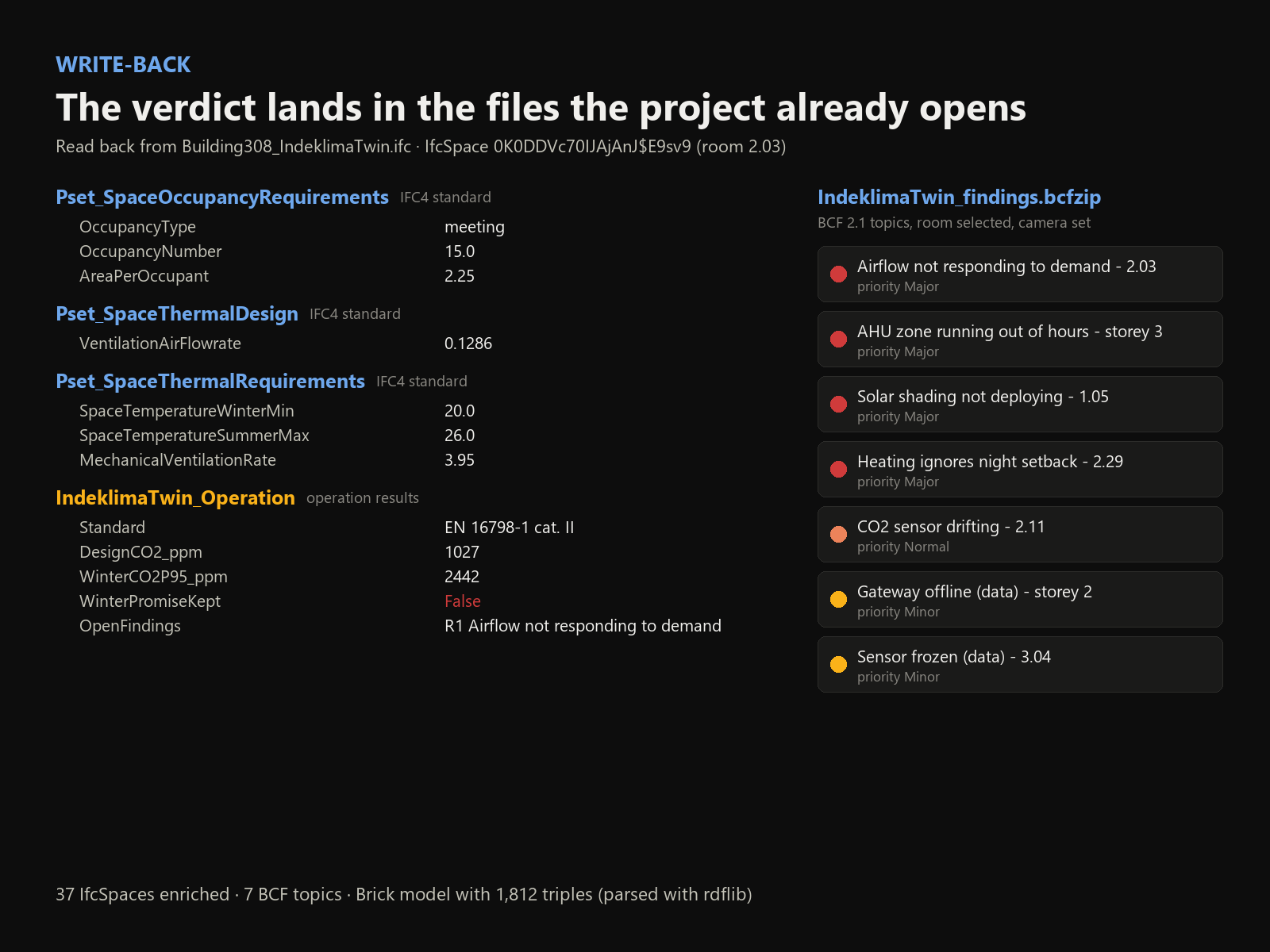Click the WinterPromiseKept property name

point(150,601)
